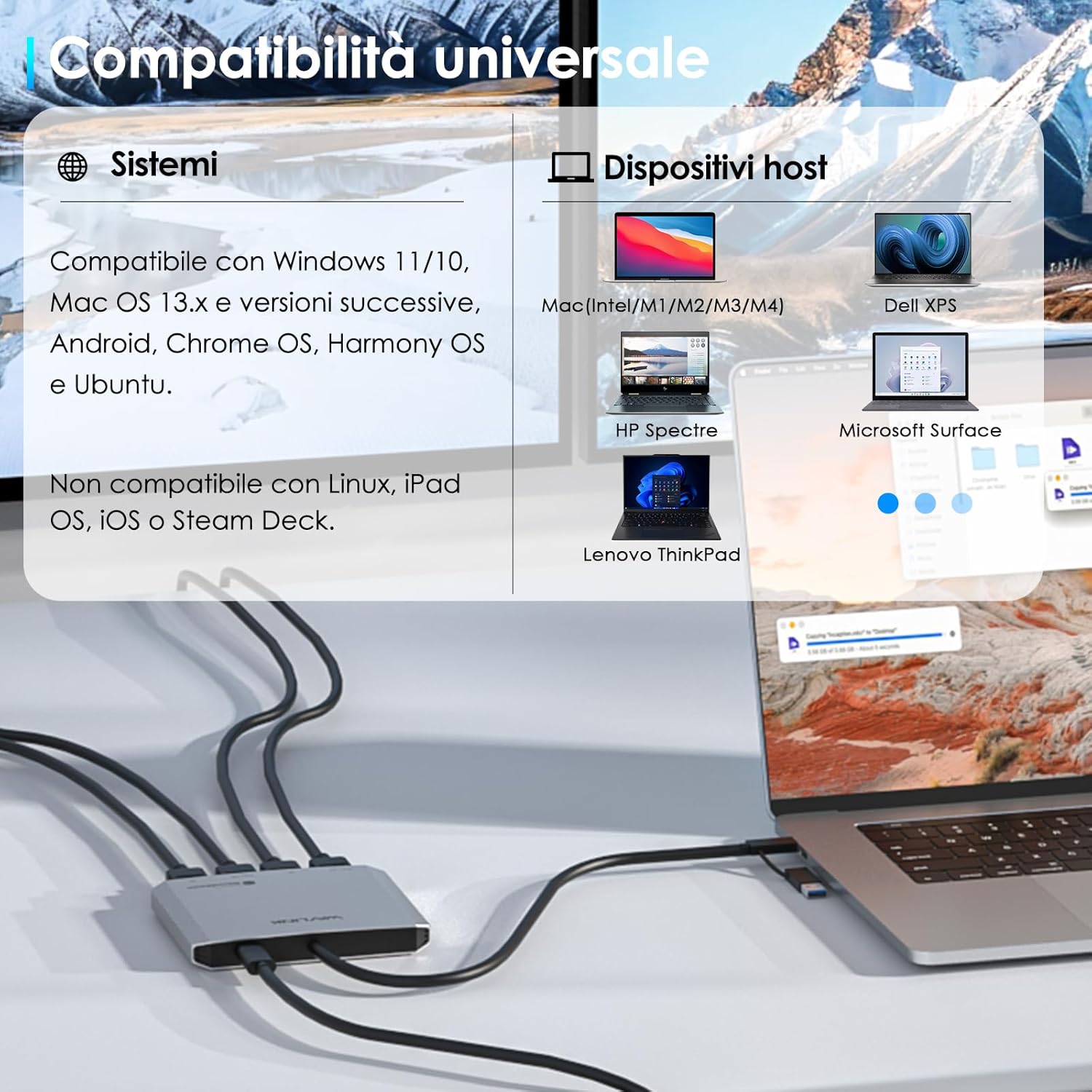Click the yellow minimize dot on the copy dialog
The width and height of the screenshot is (1092, 1092).
[791, 625]
